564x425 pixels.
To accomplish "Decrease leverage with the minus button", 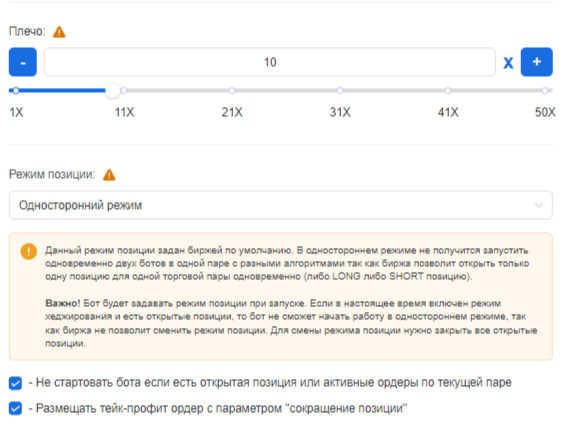I will click(x=23, y=62).
